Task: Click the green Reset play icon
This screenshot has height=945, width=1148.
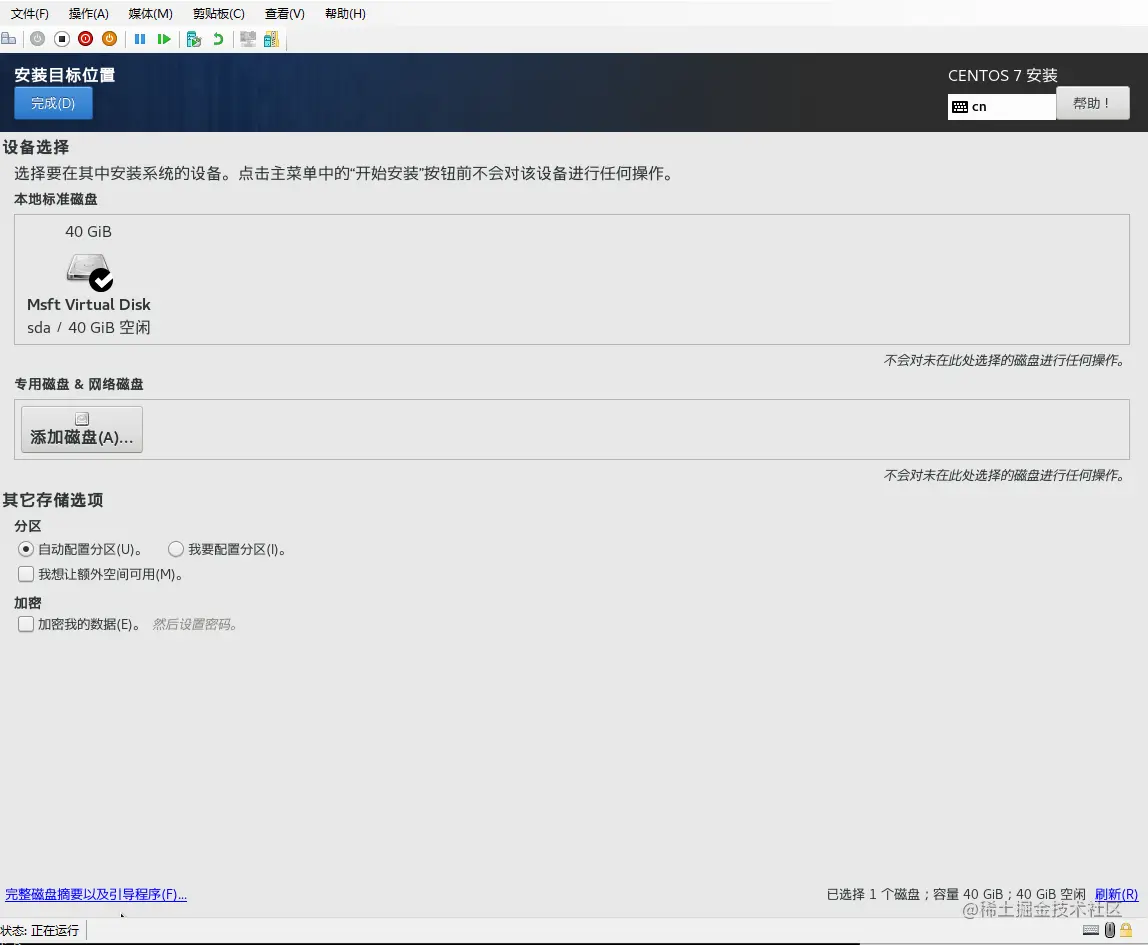Action: coord(164,39)
